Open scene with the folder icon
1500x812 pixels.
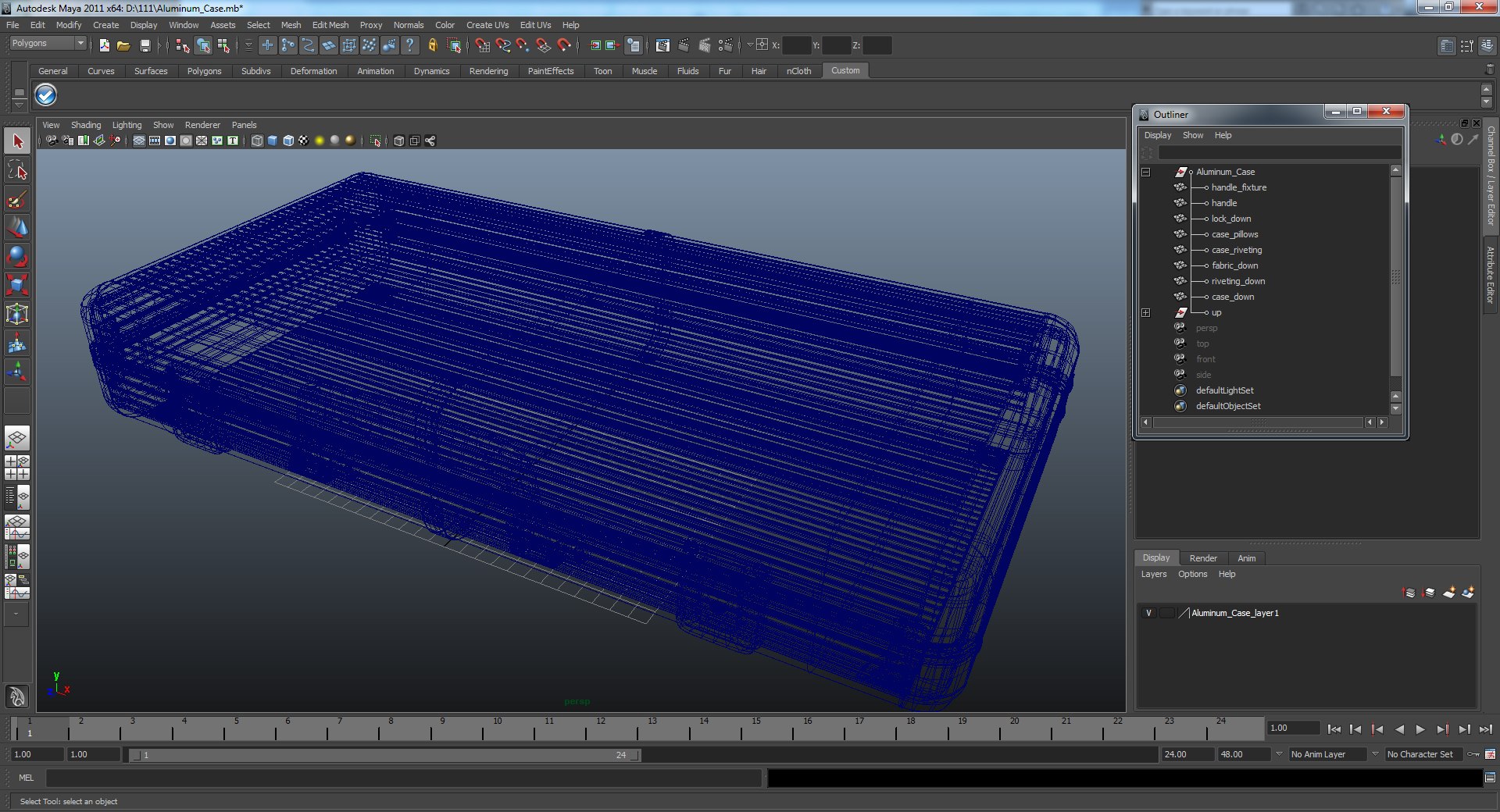123,45
